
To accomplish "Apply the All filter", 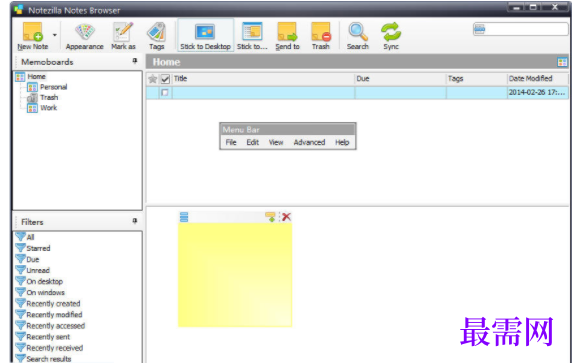I will (x=25, y=237).
